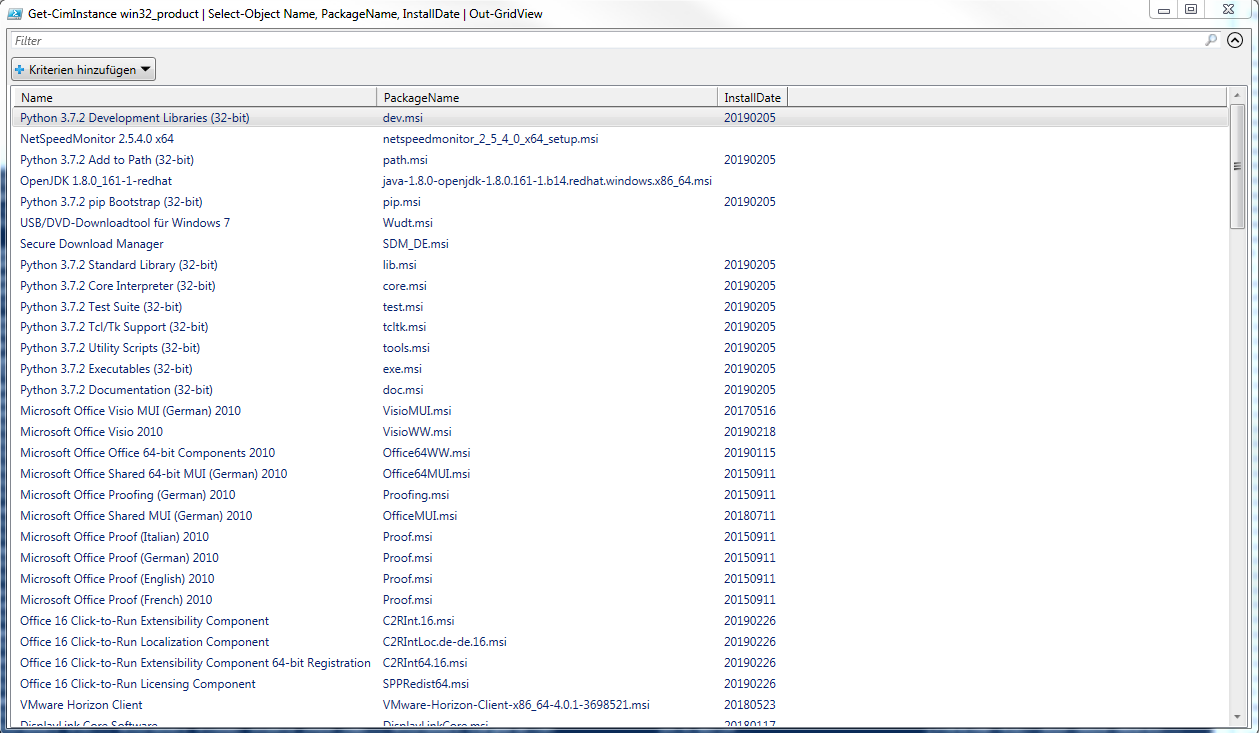Select the OpenJDK 1.8.0_161-1-redhat row

[x=620, y=181]
